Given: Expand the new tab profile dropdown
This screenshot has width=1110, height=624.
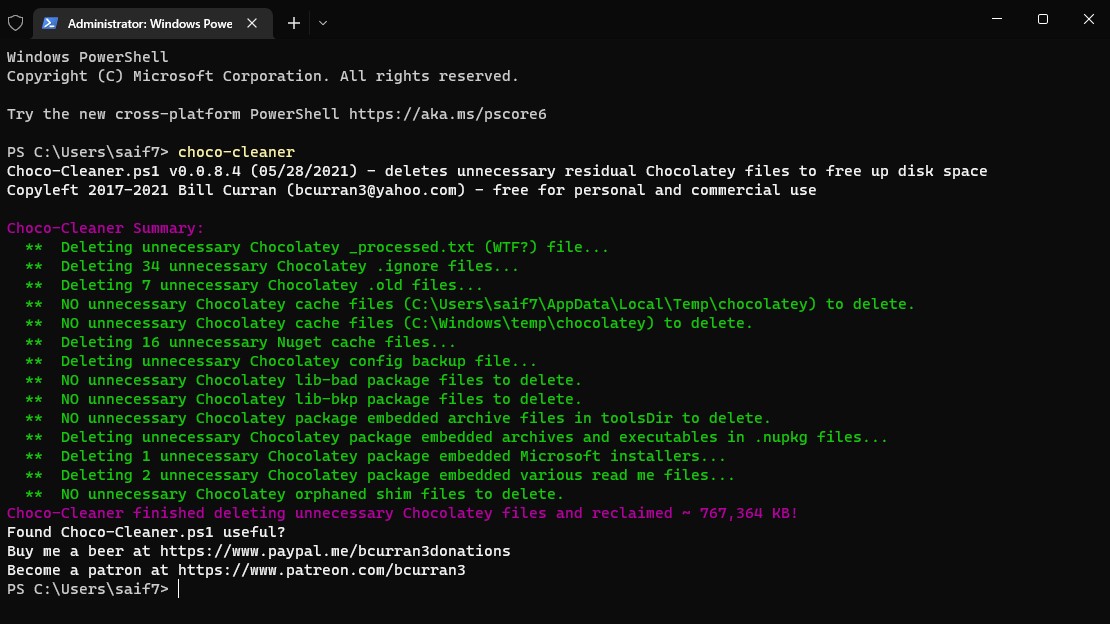Looking at the screenshot, I should 323,22.
